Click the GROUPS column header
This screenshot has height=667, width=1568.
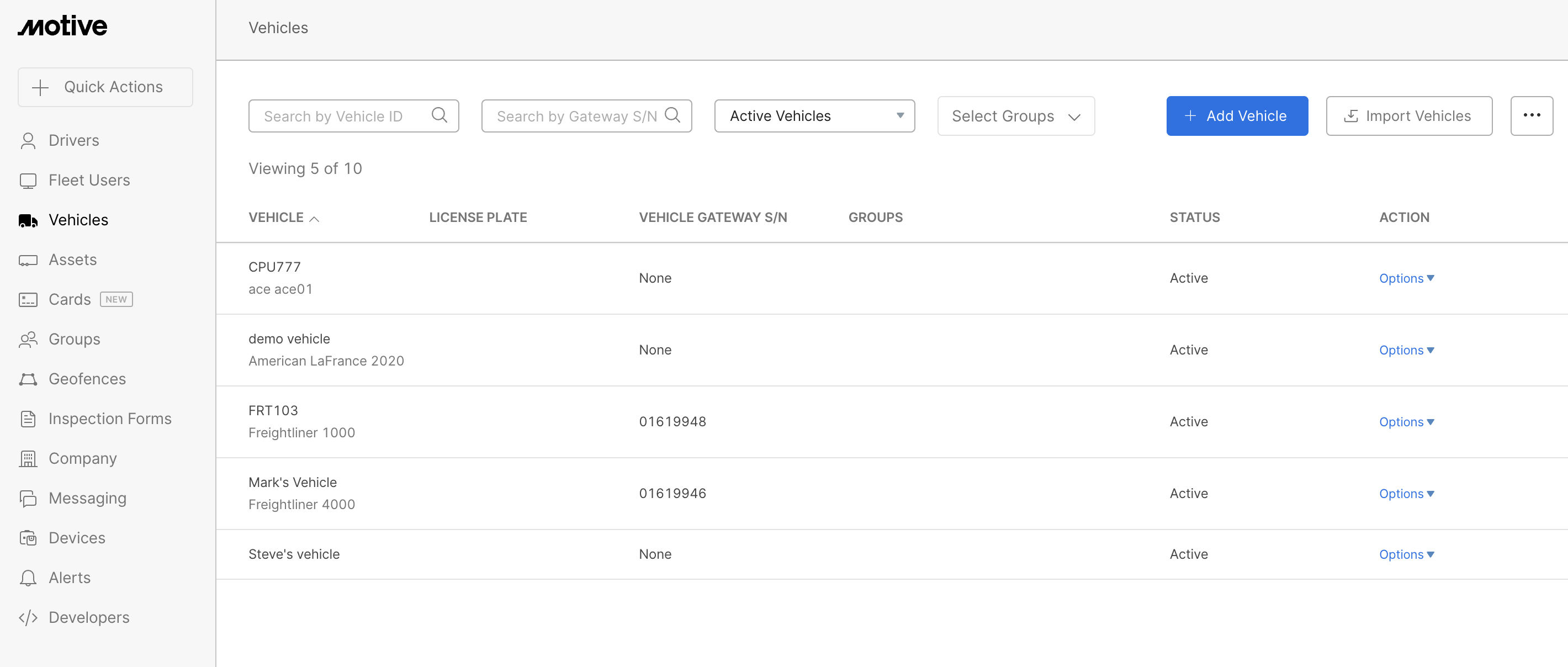coord(875,217)
